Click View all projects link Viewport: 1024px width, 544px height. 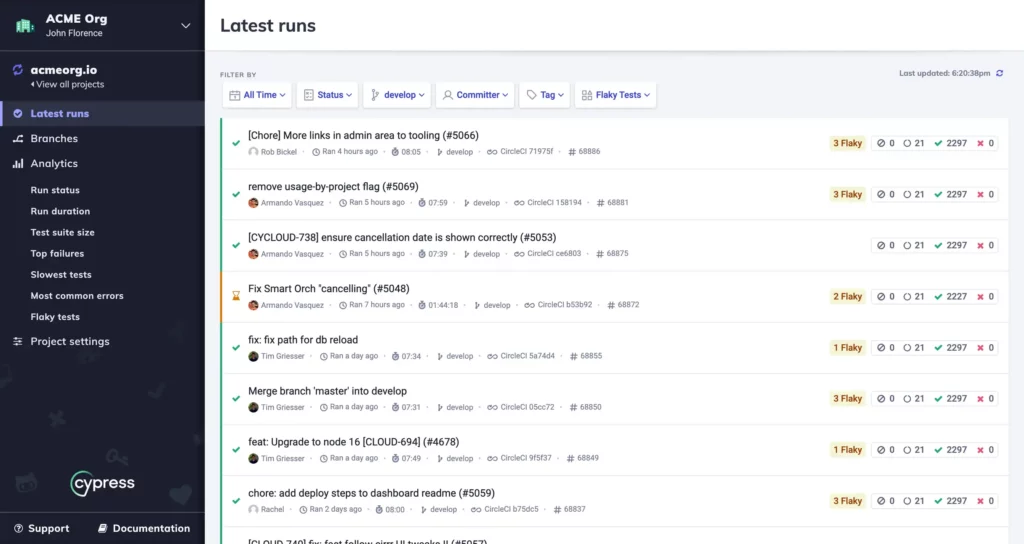[67, 84]
